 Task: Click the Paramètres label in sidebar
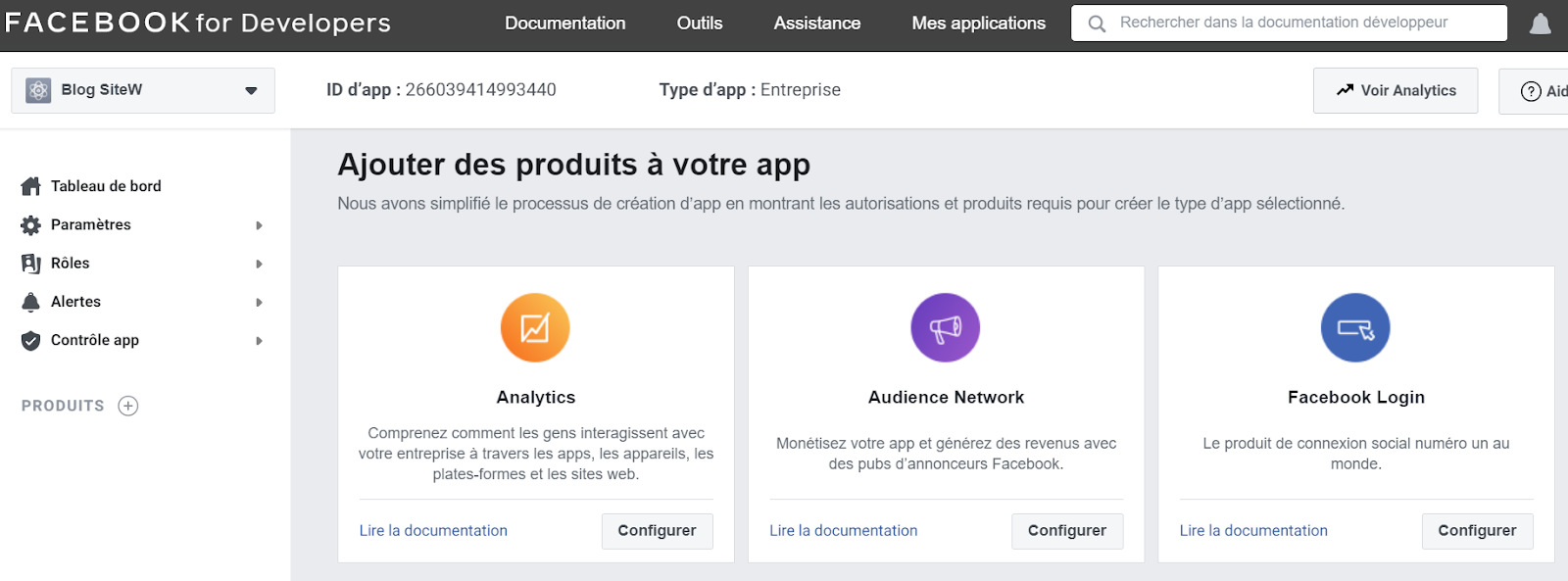[91, 224]
